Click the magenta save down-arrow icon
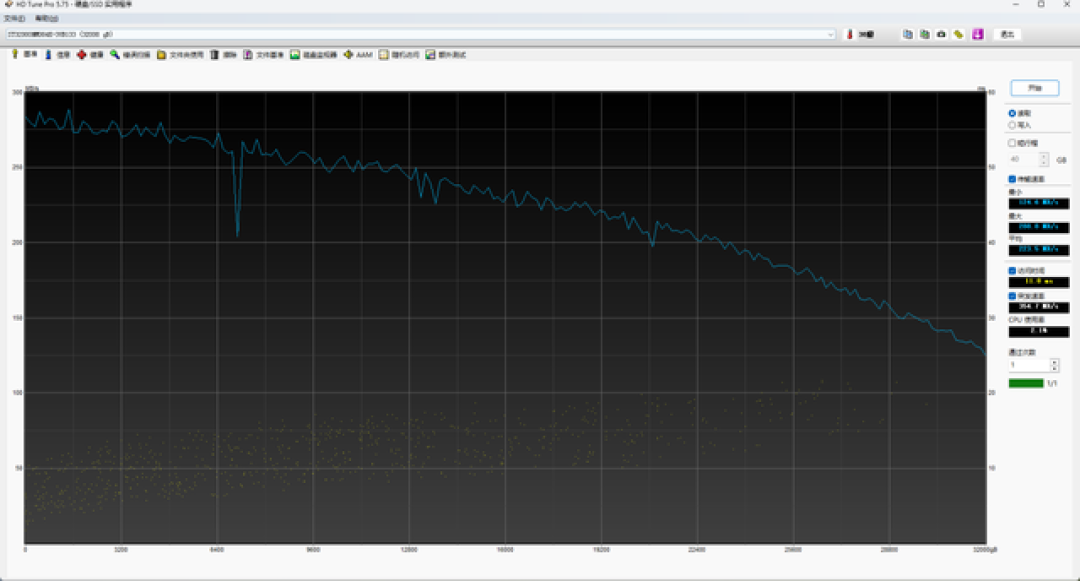Image resolution: width=1080 pixels, height=581 pixels. (x=978, y=34)
